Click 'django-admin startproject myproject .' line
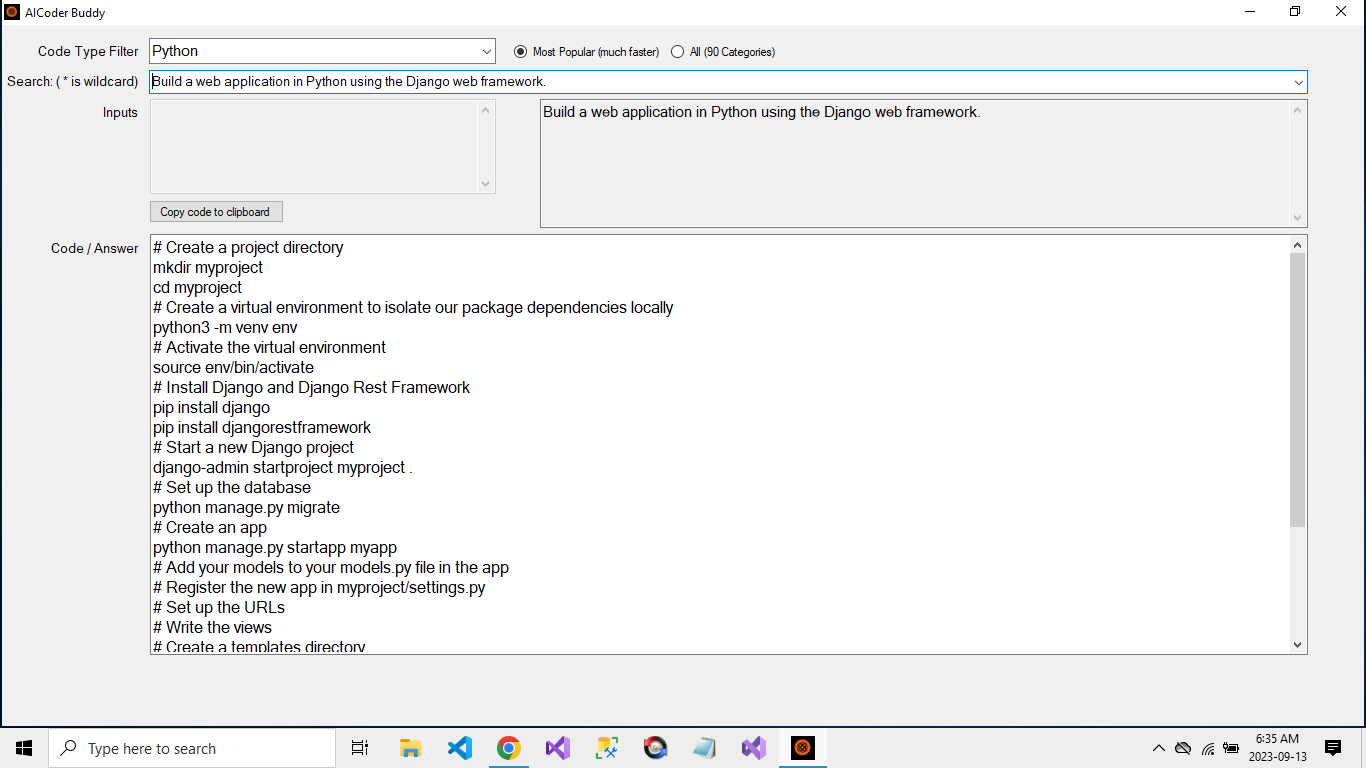The image size is (1366, 768). click(283, 468)
